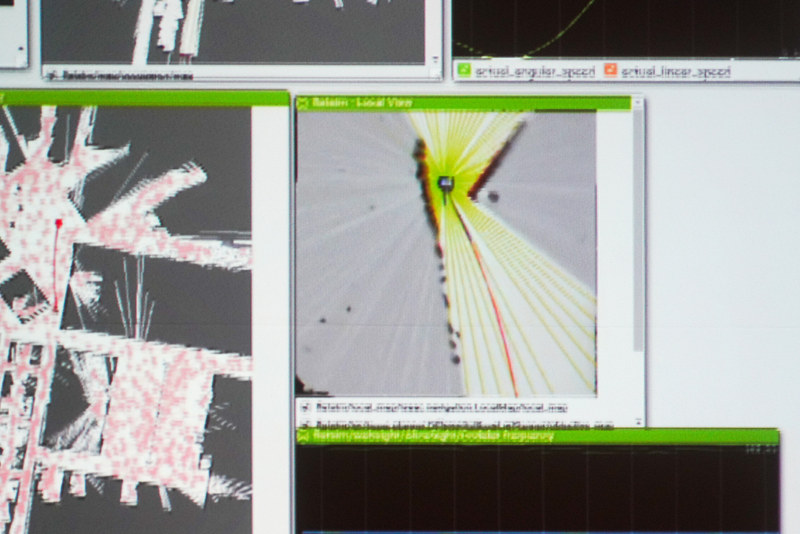The image size is (800, 534).
Task: Click the scroll arrow of the top map window
Action: 435,60
